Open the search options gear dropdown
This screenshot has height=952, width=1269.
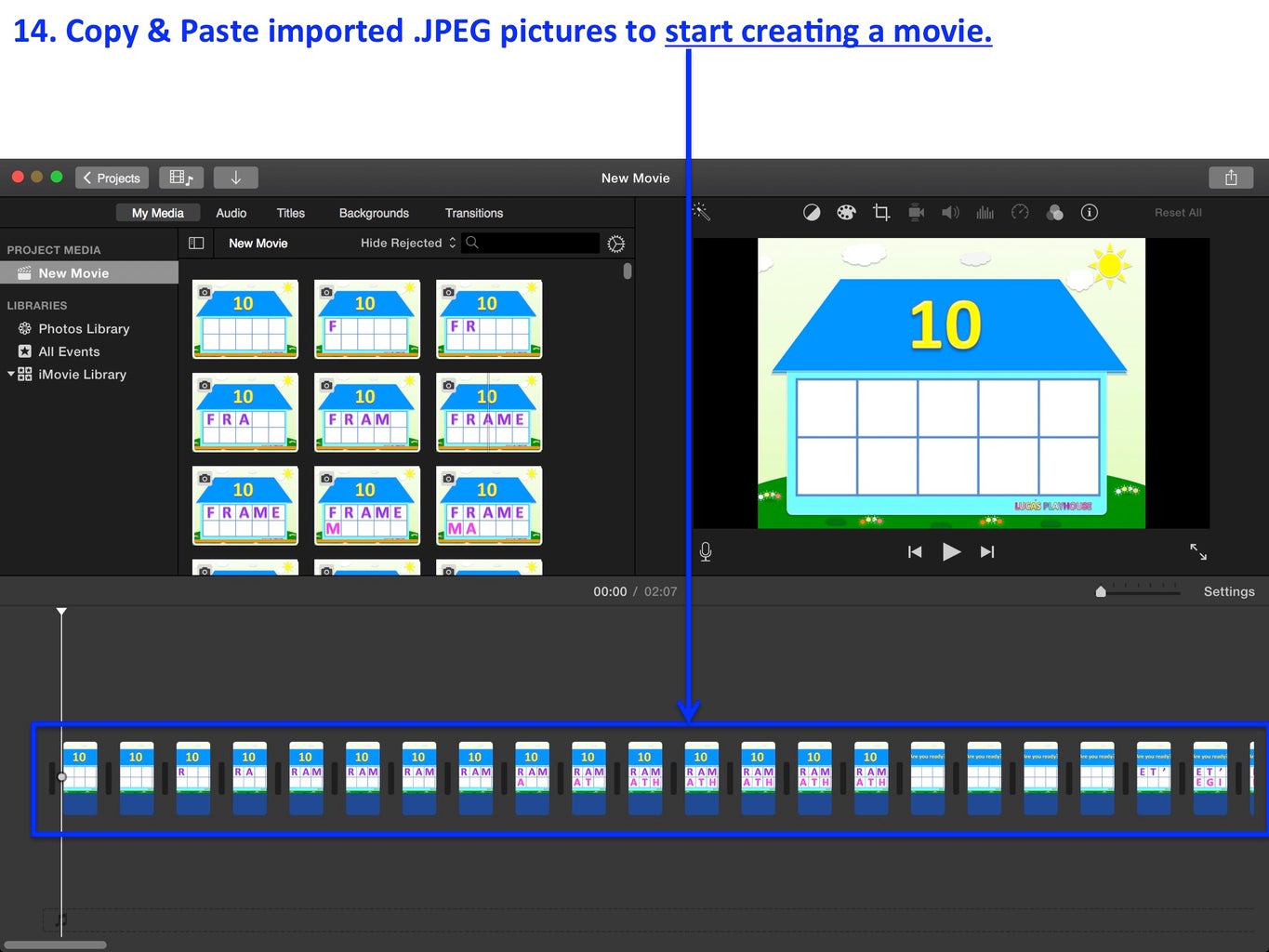[615, 243]
